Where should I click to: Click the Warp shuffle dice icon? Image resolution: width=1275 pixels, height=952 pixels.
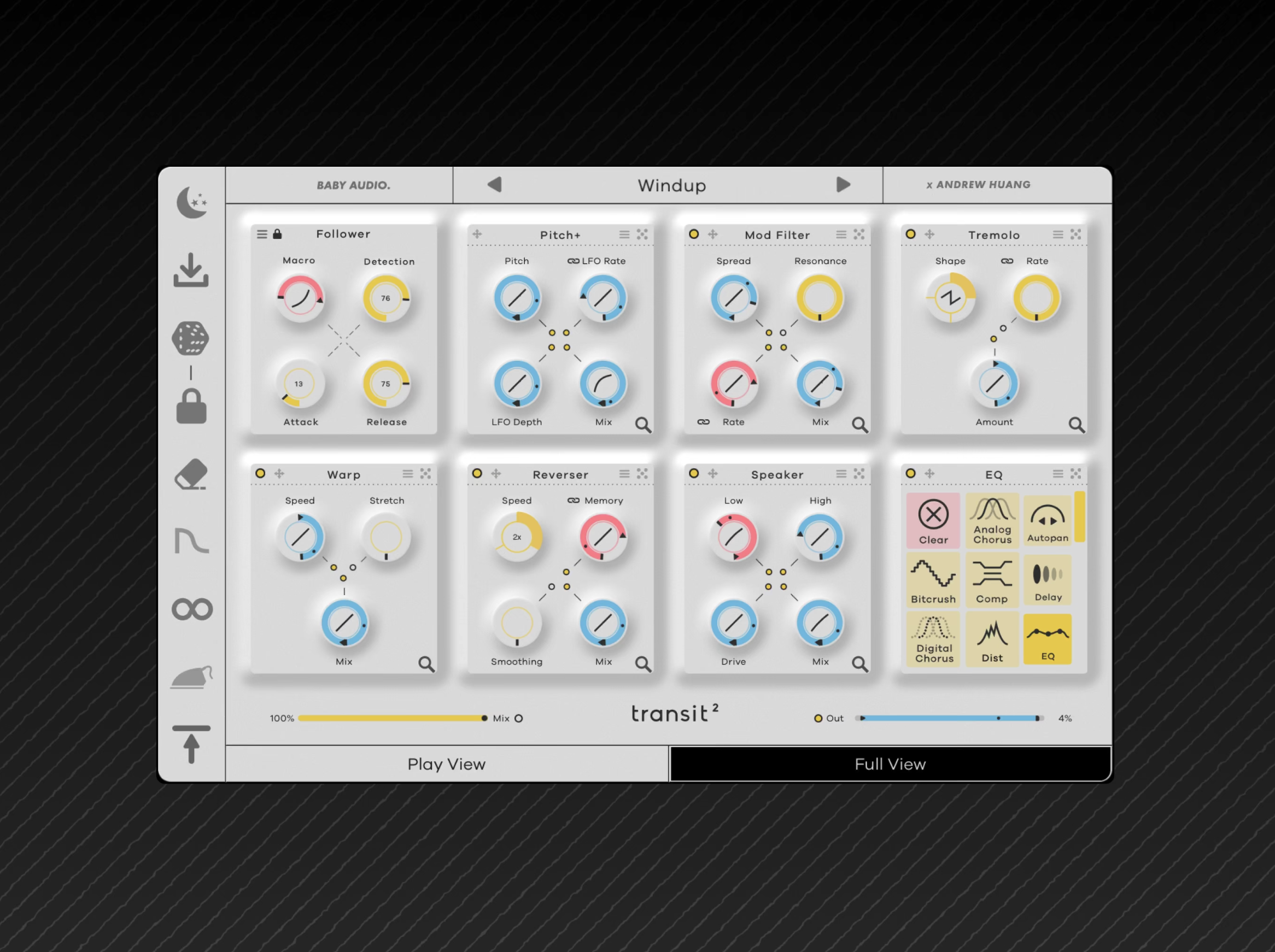pos(425,474)
